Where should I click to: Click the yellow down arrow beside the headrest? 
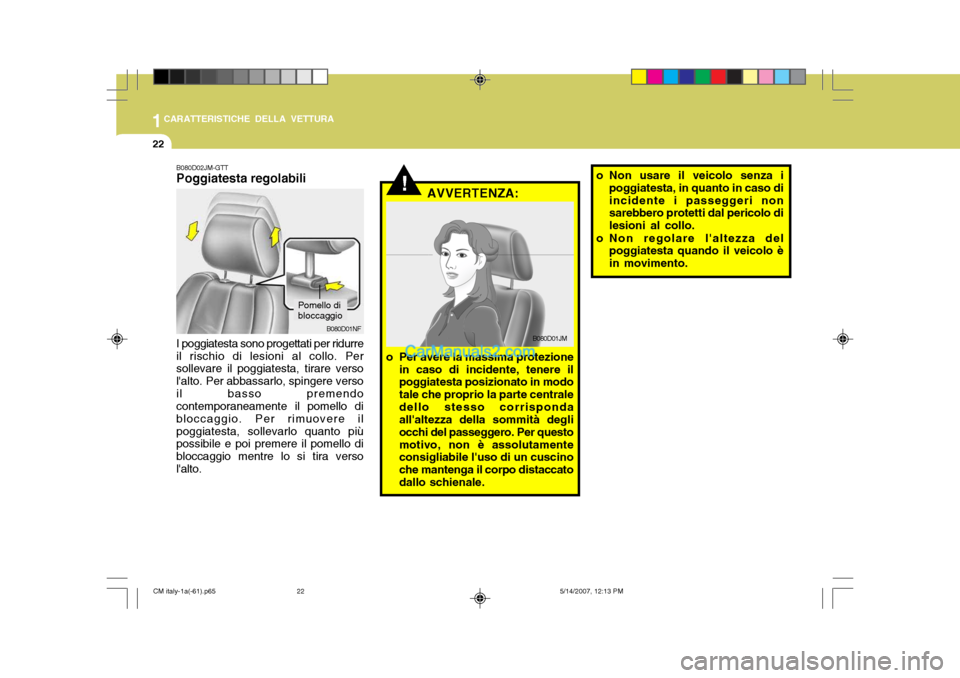(192, 231)
